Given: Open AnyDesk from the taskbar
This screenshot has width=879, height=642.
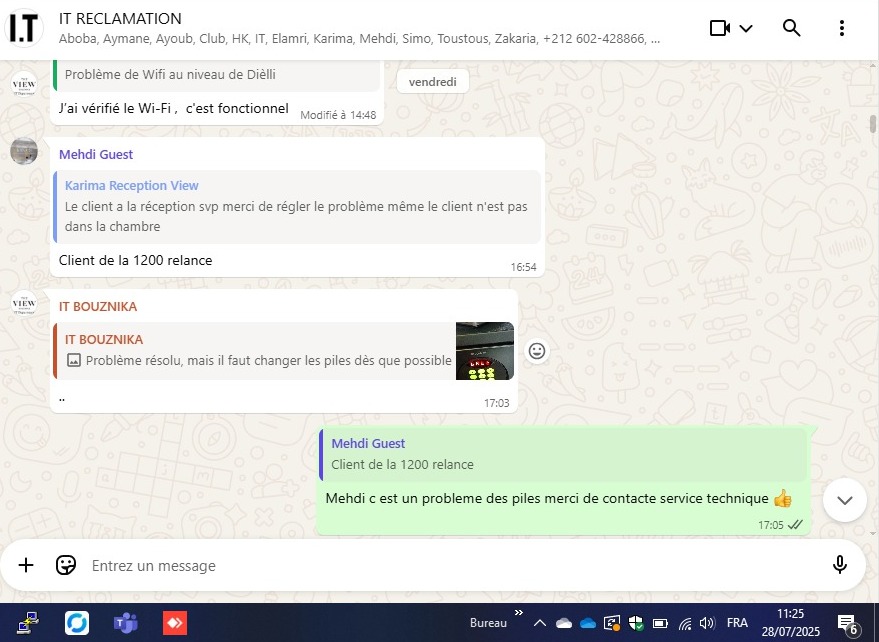Looking at the screenshot, I should pyautogui.click(x=175, y=623).
